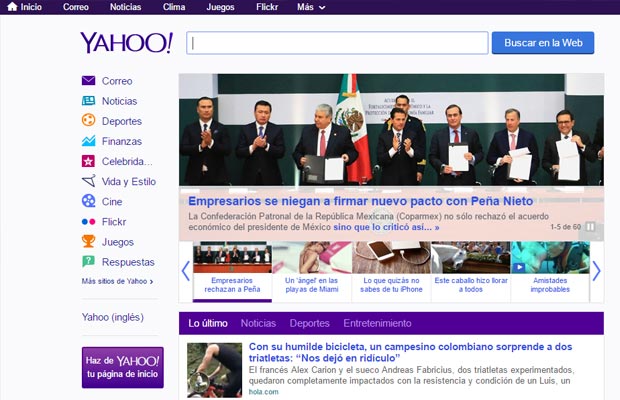Pause the news slideshow
This screenshot has width=620, height=400.
tap(590, 226)
